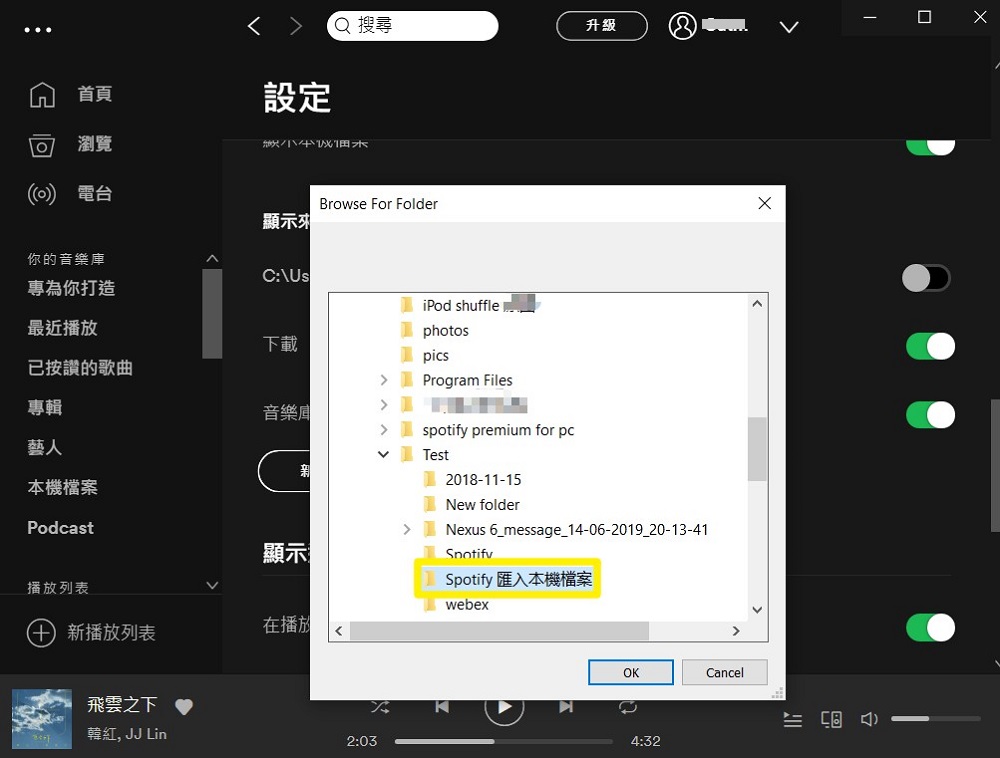Click the 搜尋 search field
Viewport: 1000px width, 758px height.
coord(412,26)
